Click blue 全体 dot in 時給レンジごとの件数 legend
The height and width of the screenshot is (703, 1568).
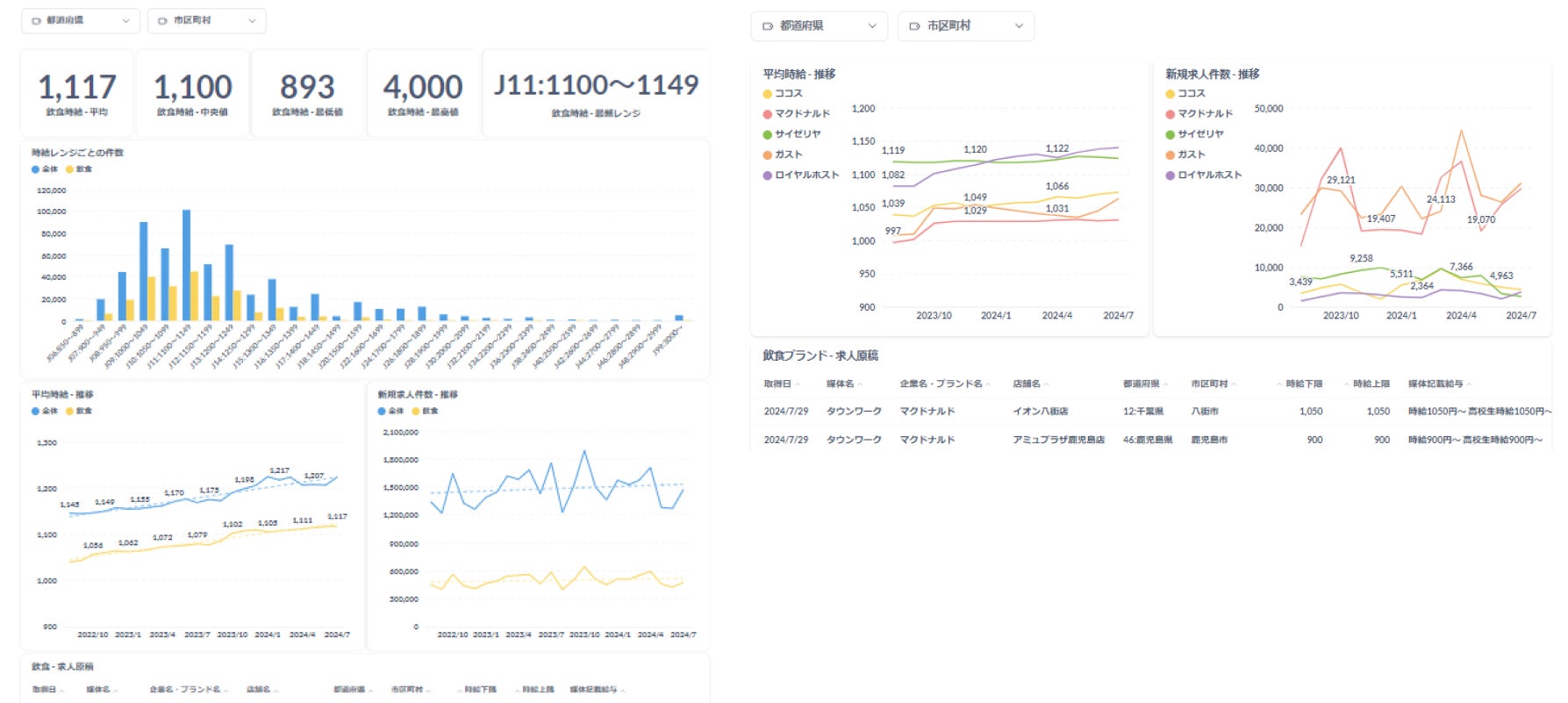click(35, 169)
